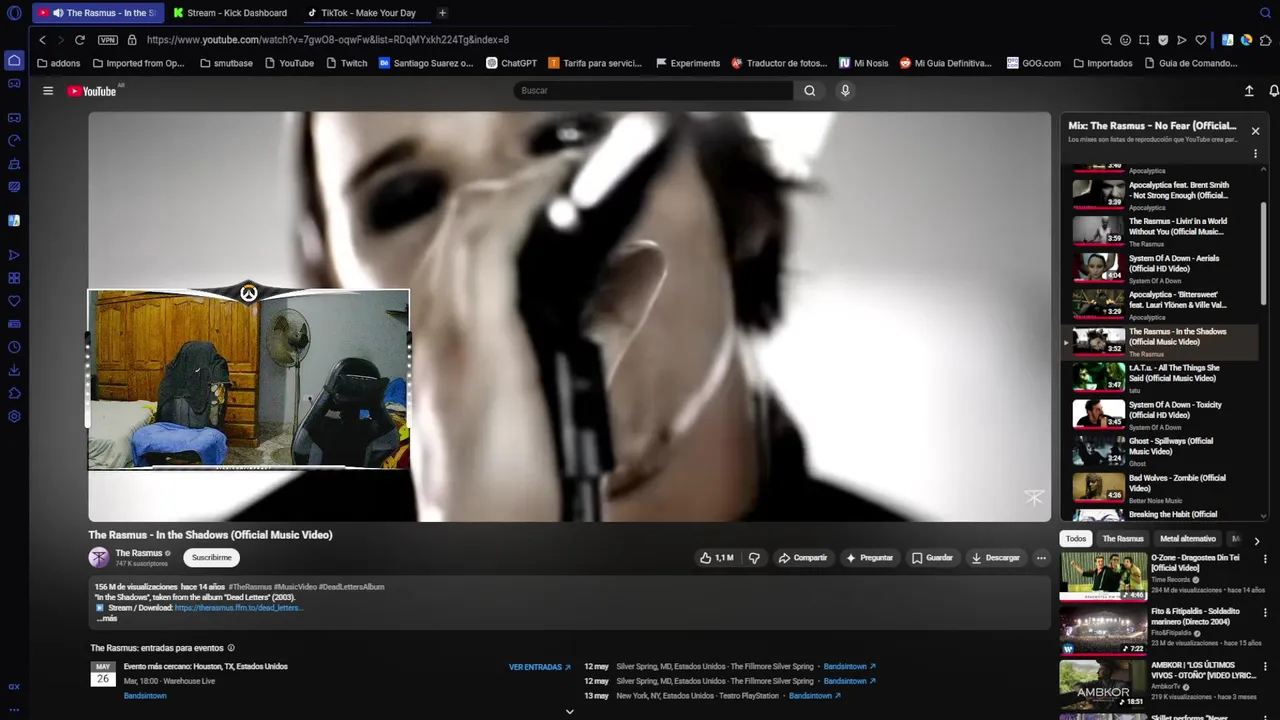Save video with the Guardar button
This screenshot has height=720, width=1280.
(x=932, y=558)
